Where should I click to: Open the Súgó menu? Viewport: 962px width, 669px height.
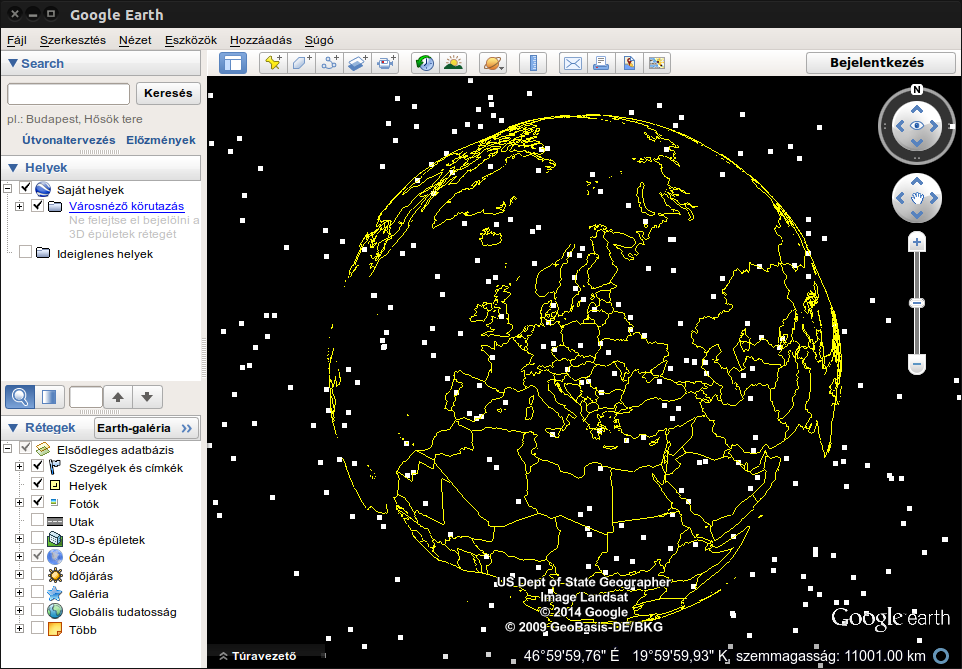(319, 40)
